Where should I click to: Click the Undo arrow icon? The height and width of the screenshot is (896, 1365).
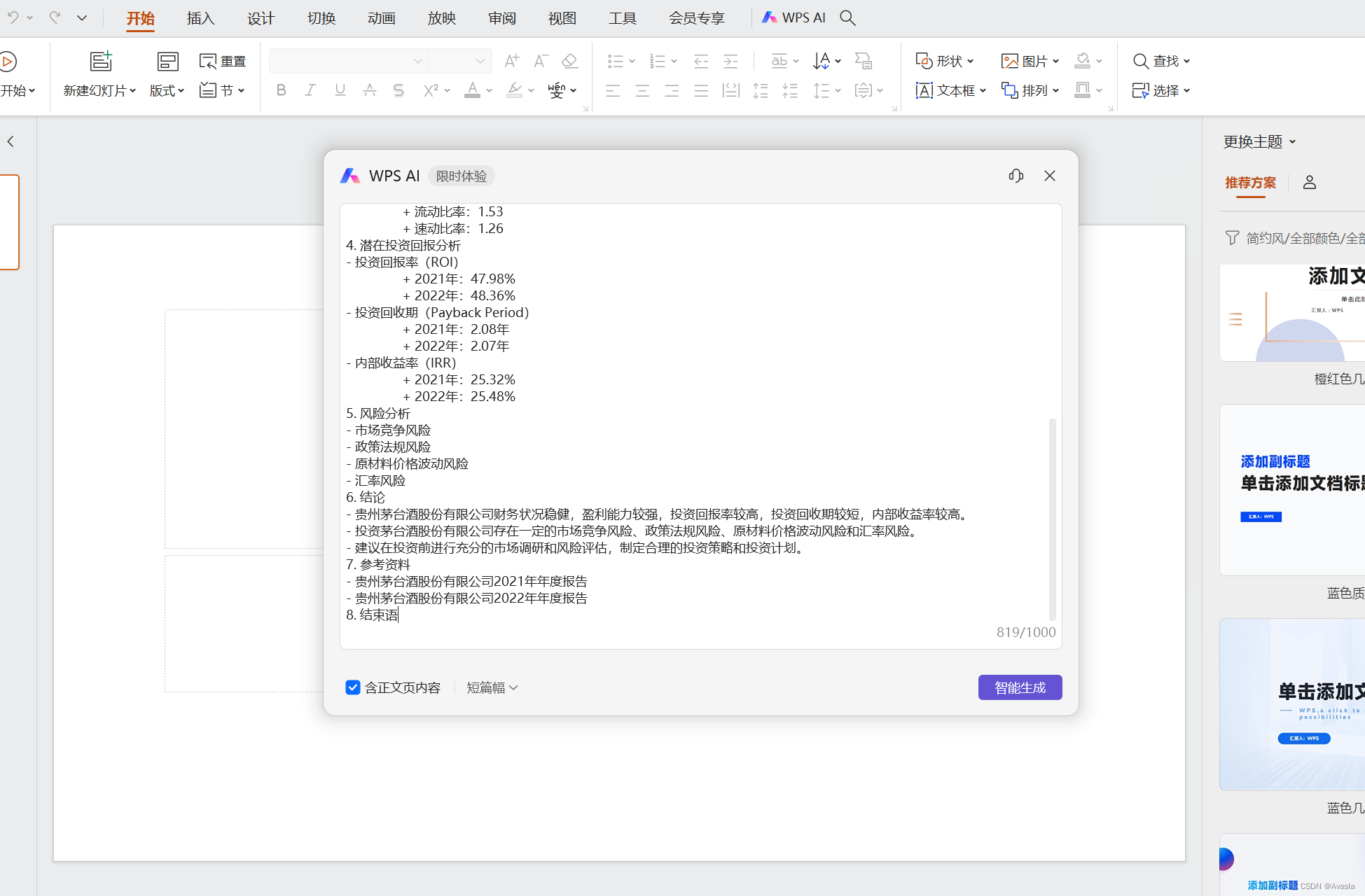[x=13, y=17]
